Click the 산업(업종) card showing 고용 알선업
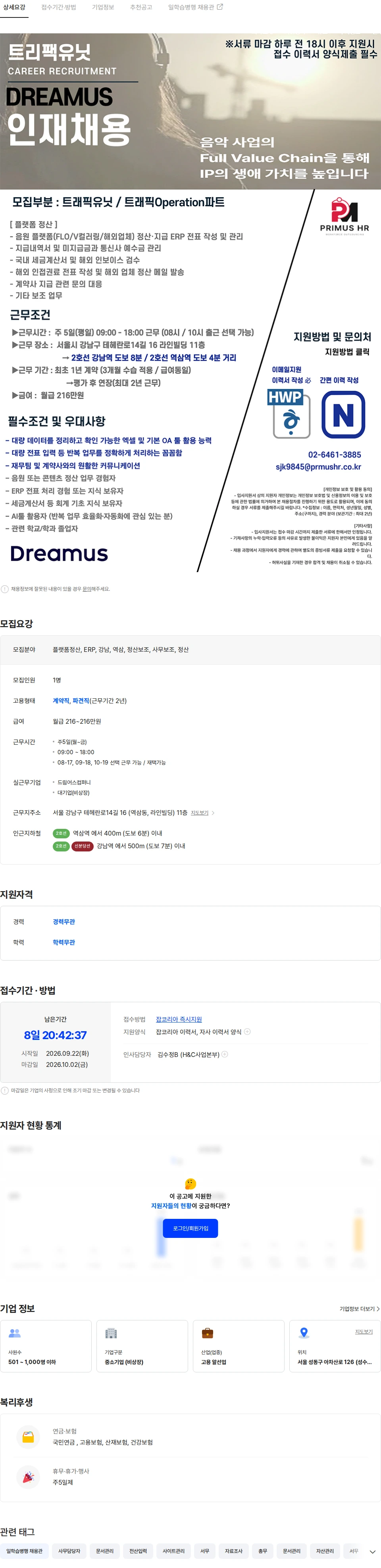The width and height of the screenshot is (381, 1568). coord(239,1347)
